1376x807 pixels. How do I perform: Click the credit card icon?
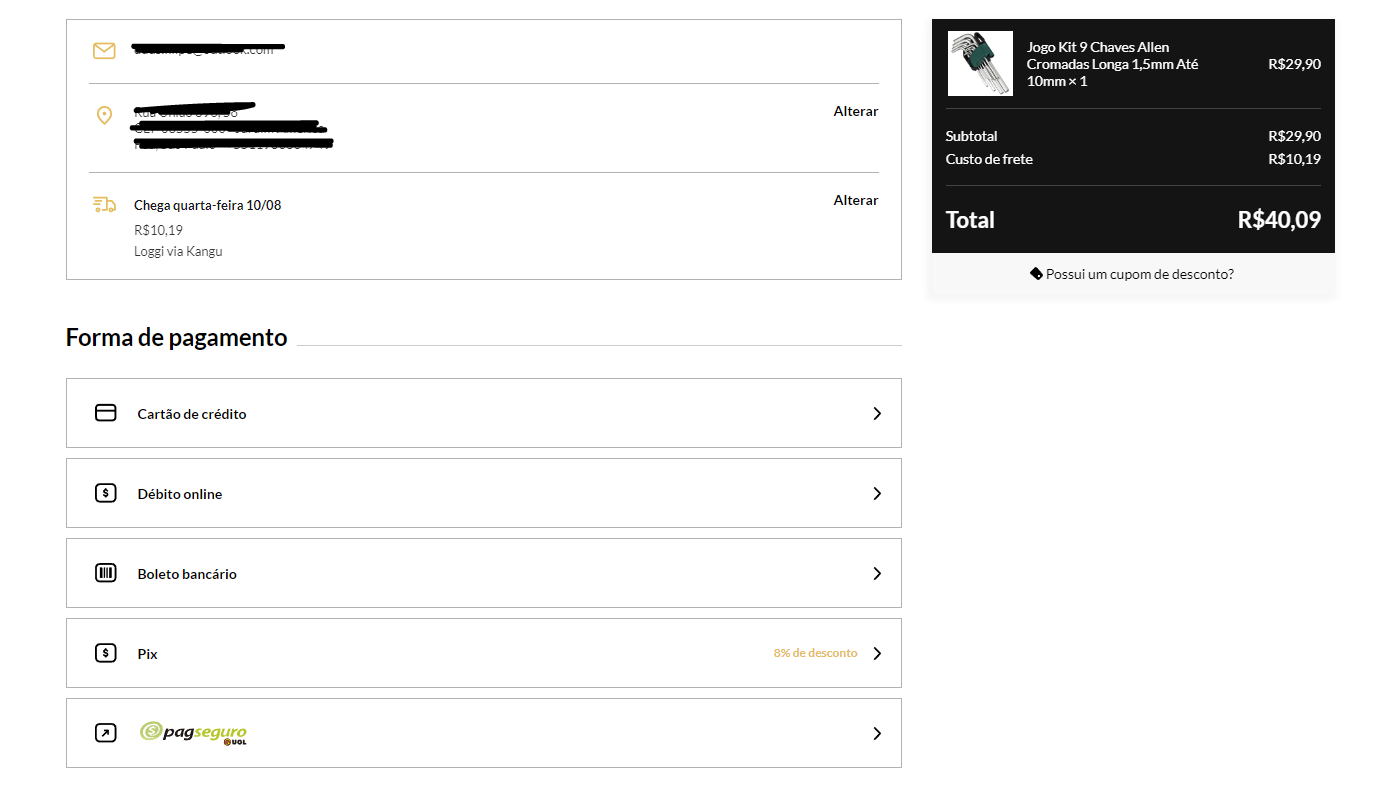coord(106,413)
